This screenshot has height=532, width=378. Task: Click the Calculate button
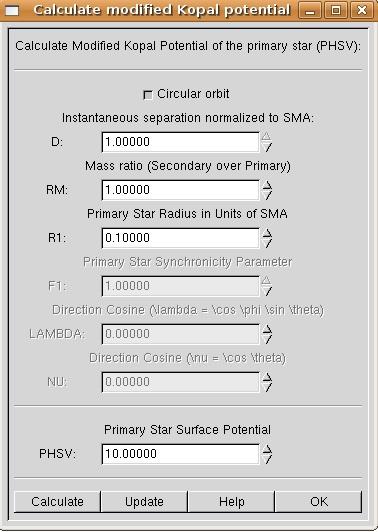(57, 501)
